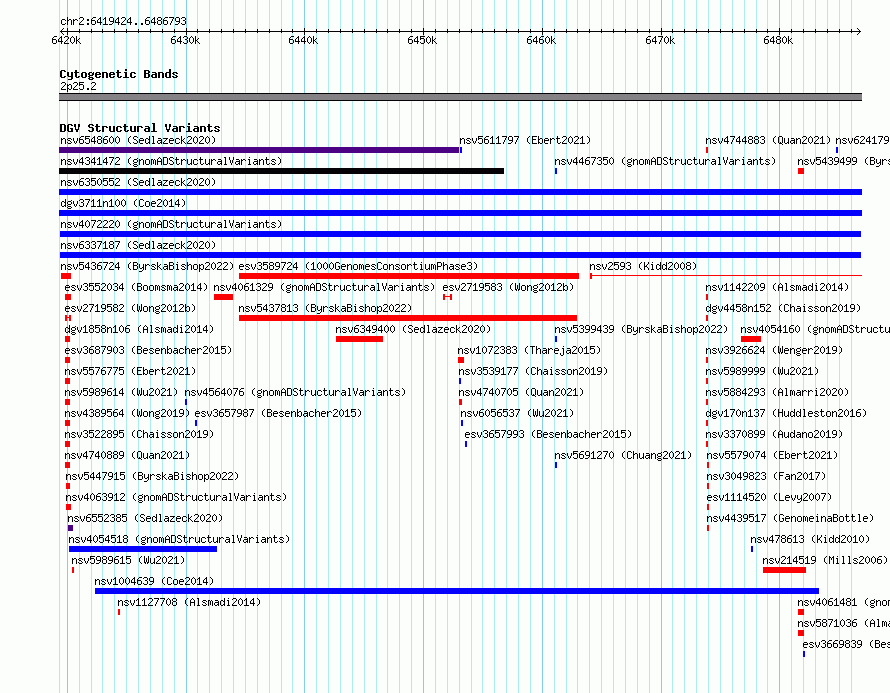Select long blue bar of nsv1004639
This screenshot has width=890, height=693.
point(457,591)
